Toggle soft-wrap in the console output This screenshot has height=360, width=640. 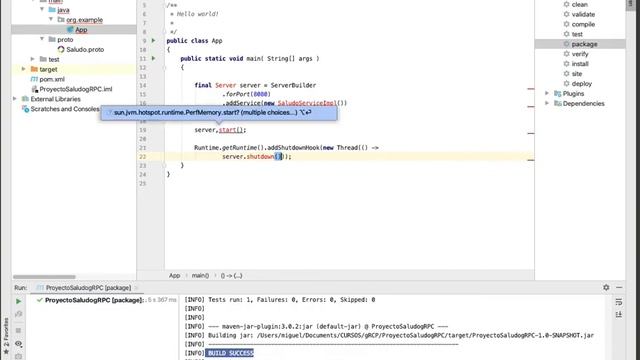[x=619, y=302]
